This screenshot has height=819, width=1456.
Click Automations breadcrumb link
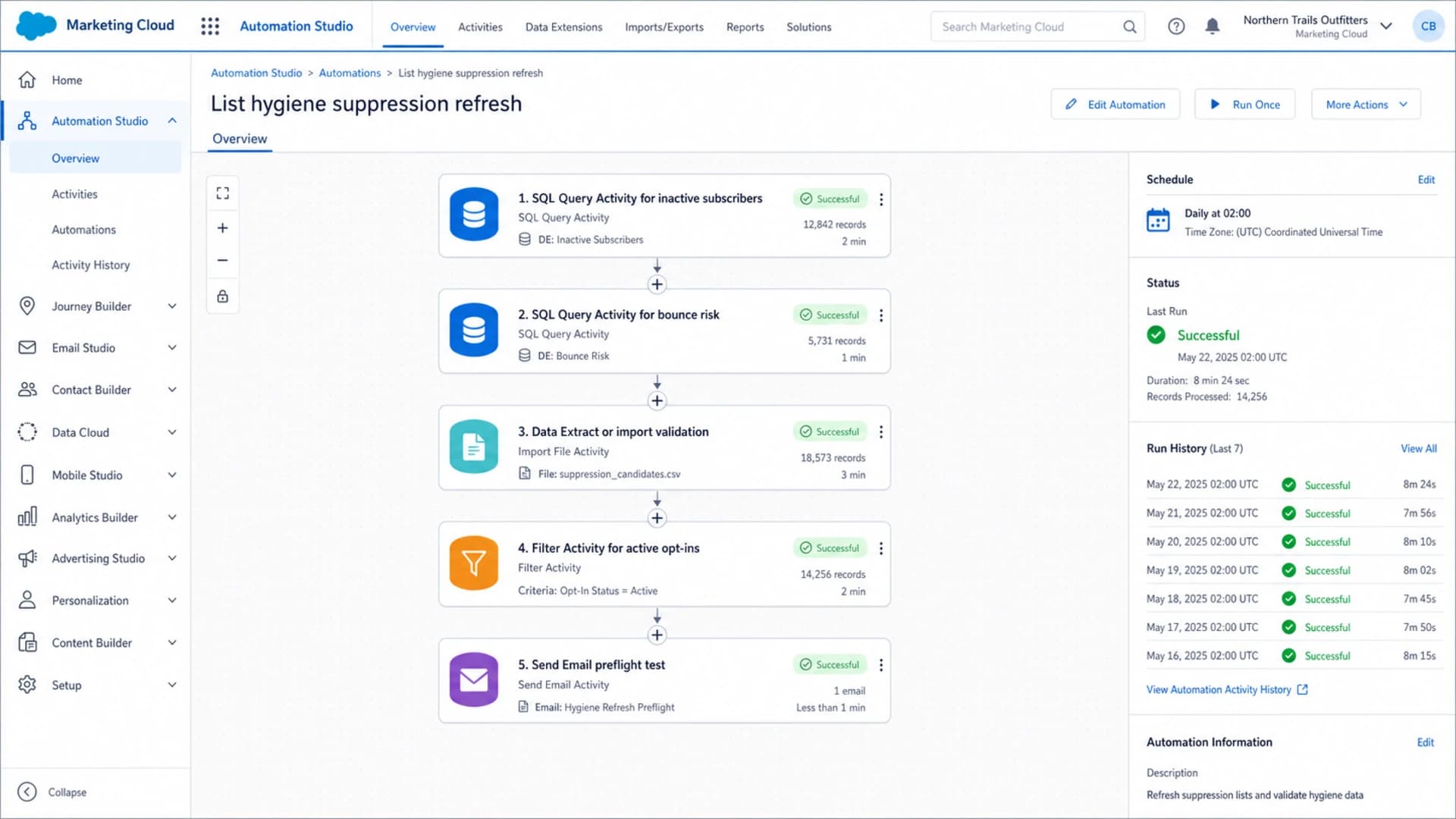click(350, 73)
